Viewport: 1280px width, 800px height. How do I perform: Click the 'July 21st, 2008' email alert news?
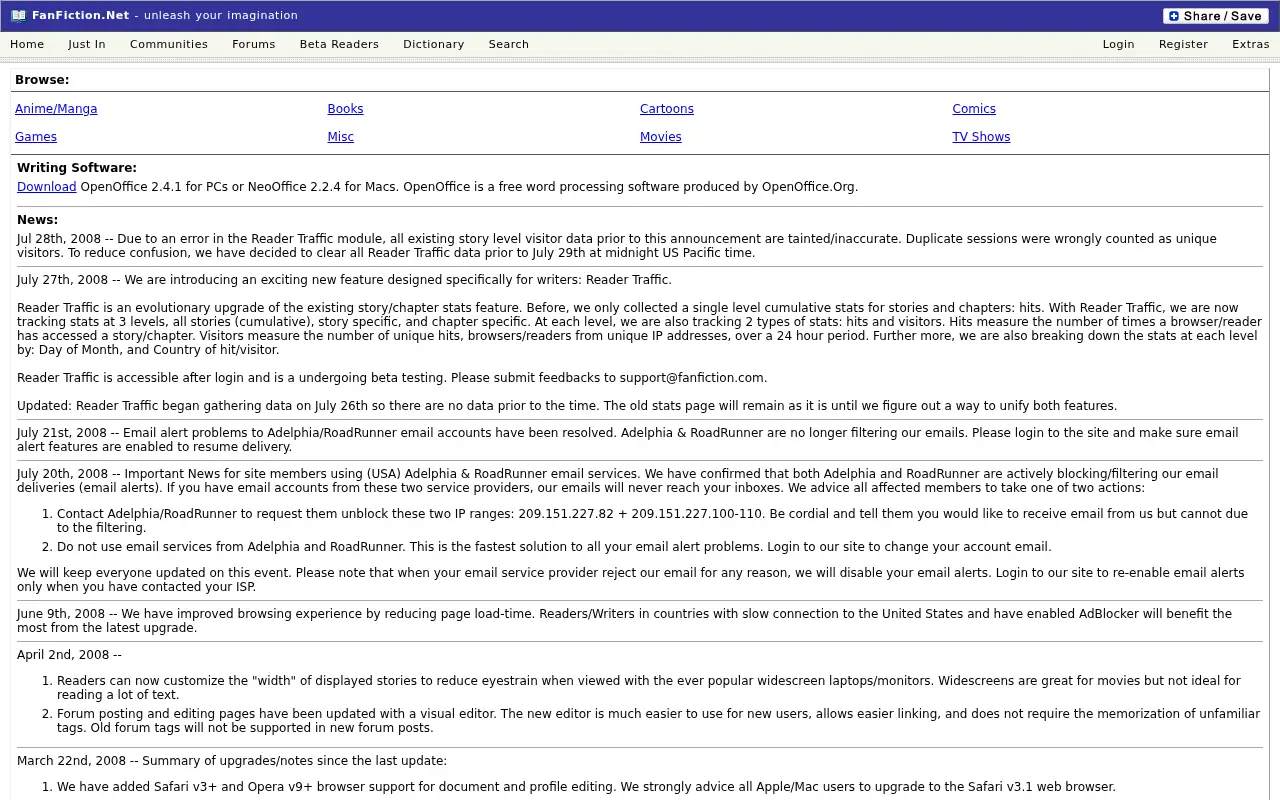[x=627, y=440]
